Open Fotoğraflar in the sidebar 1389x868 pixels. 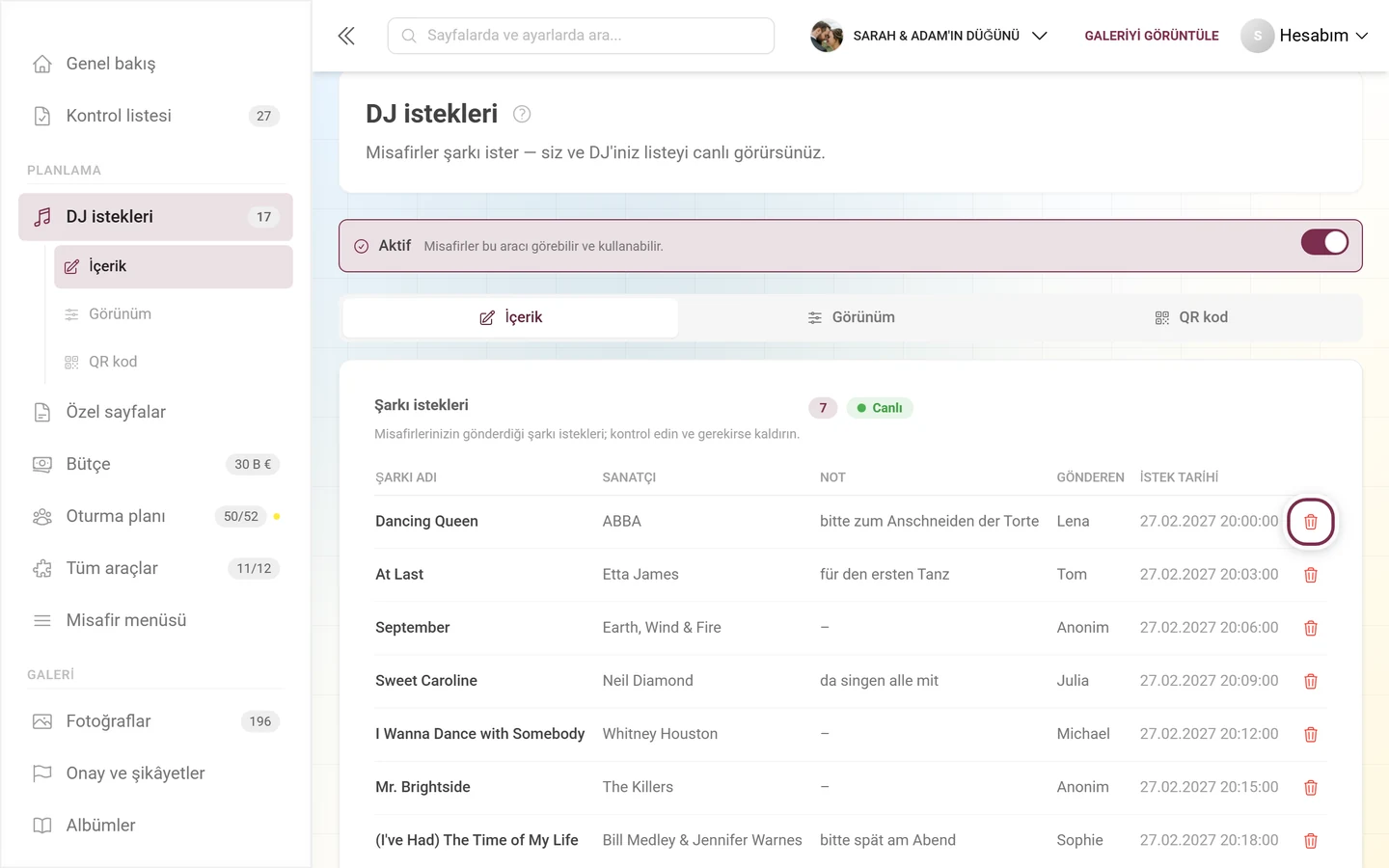click(x=155, y=721)
